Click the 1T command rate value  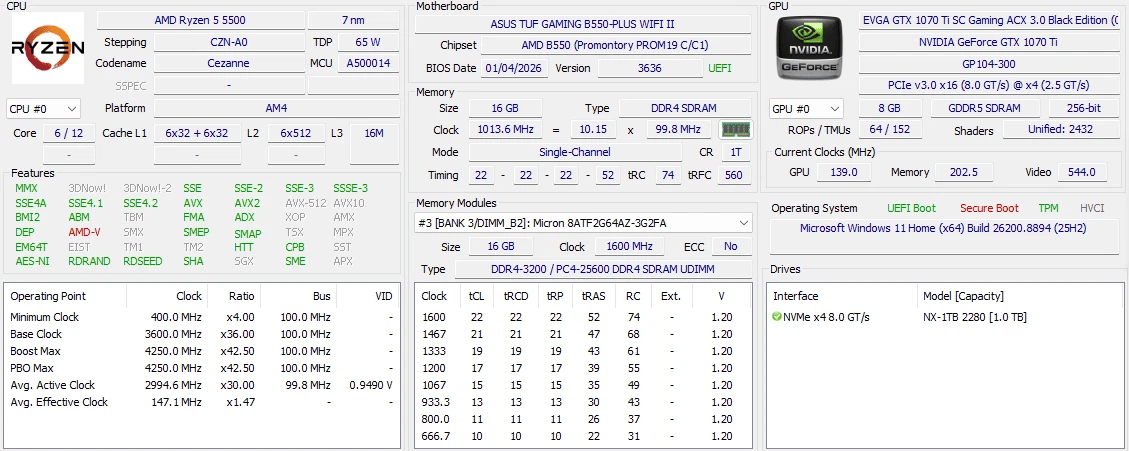(736, 153)
